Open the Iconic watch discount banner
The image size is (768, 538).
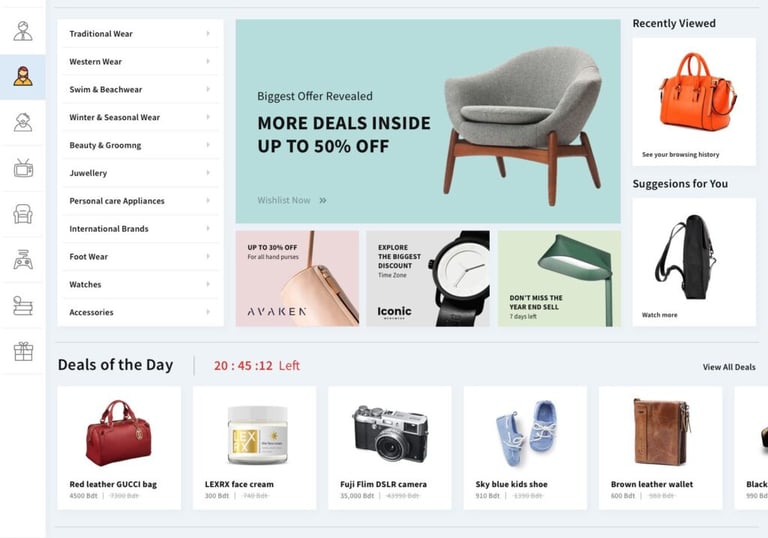(x=428, y=278)
